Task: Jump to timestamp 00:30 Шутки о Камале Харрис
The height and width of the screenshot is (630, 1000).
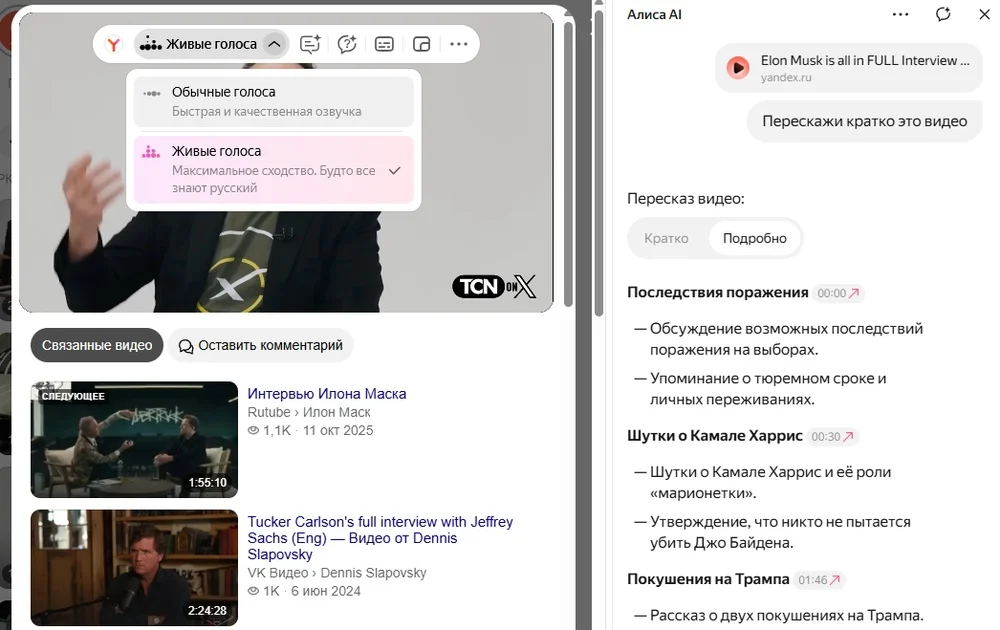Action: pos(832,437)
